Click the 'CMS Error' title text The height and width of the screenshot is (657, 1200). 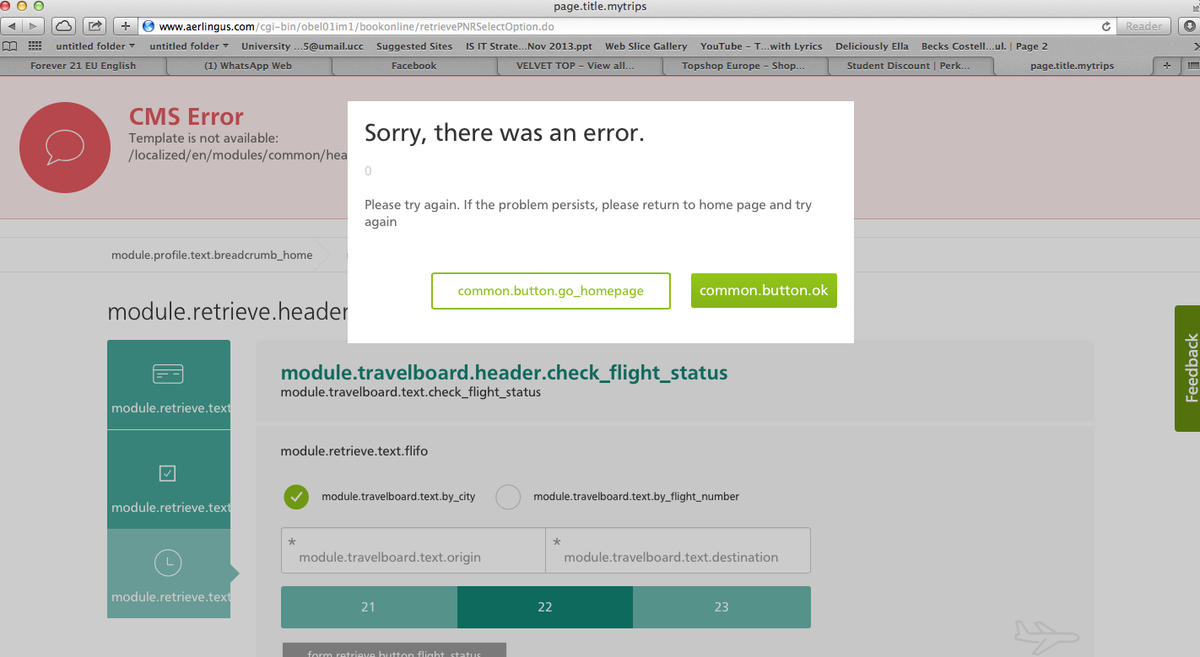(186, 117)
